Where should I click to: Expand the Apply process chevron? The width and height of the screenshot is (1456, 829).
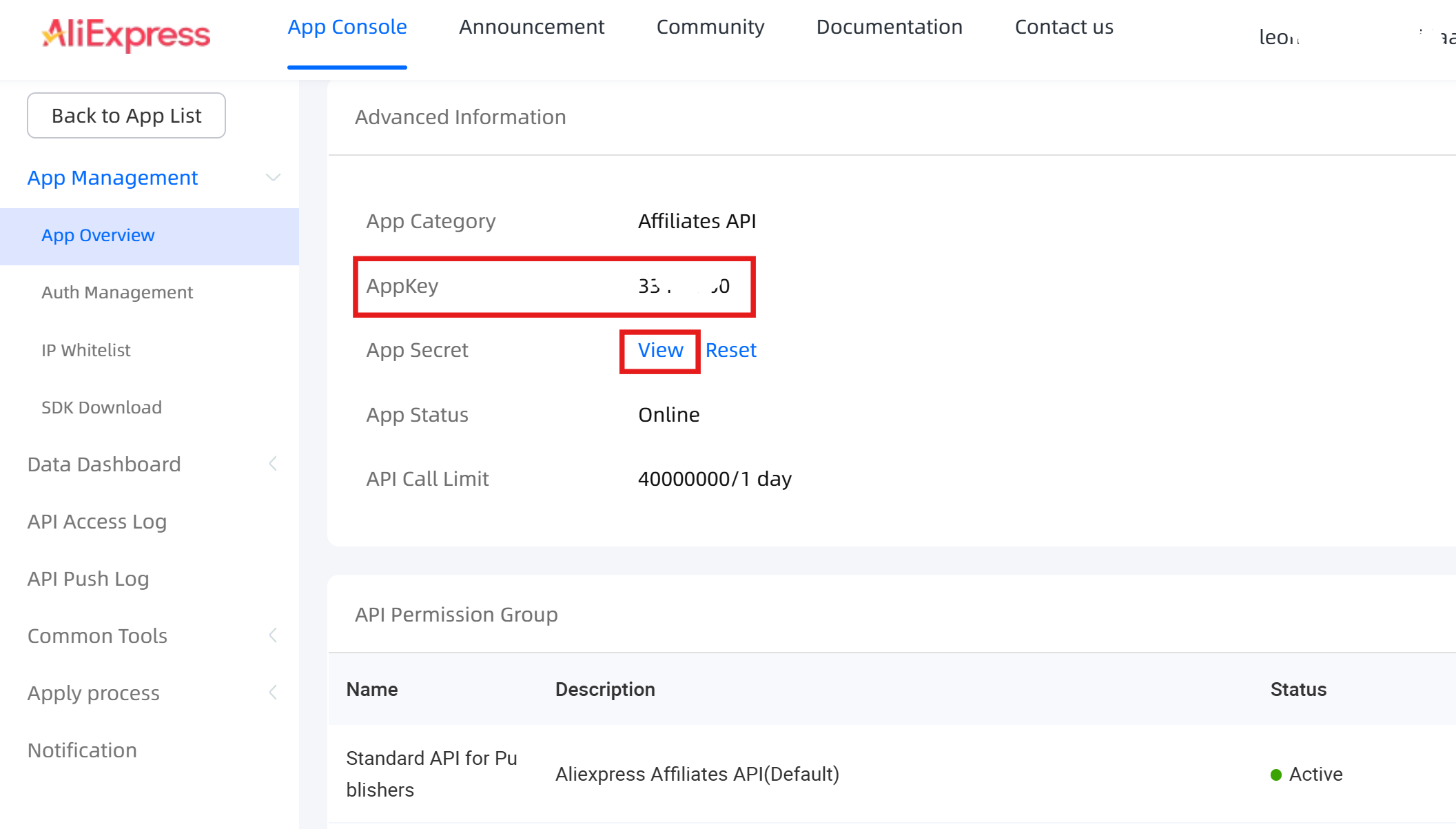(273, 693)
